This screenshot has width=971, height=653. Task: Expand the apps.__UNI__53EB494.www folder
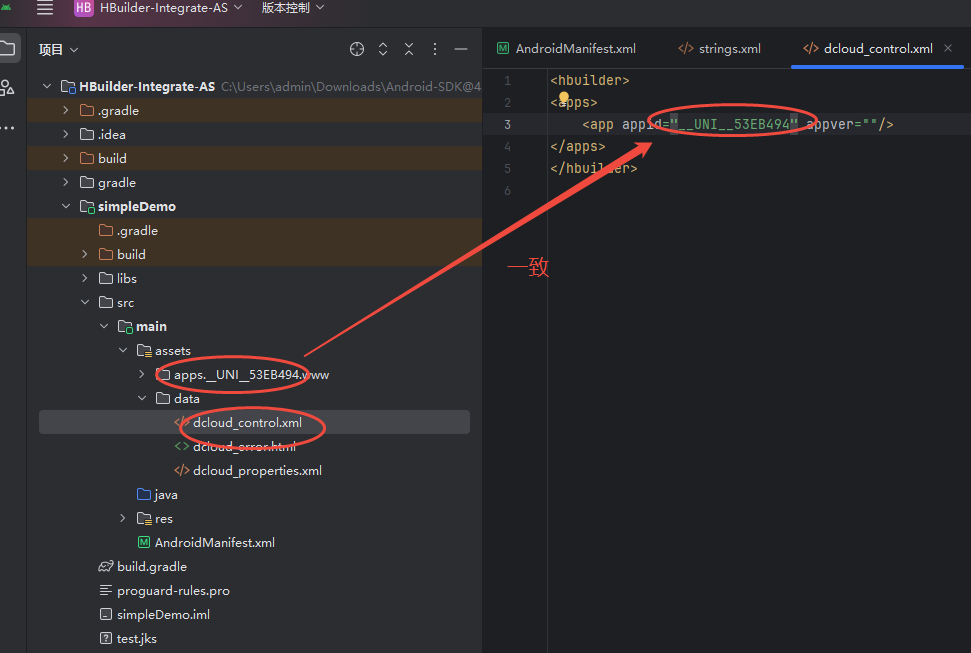pyautogui.click(x=142, y=374)
